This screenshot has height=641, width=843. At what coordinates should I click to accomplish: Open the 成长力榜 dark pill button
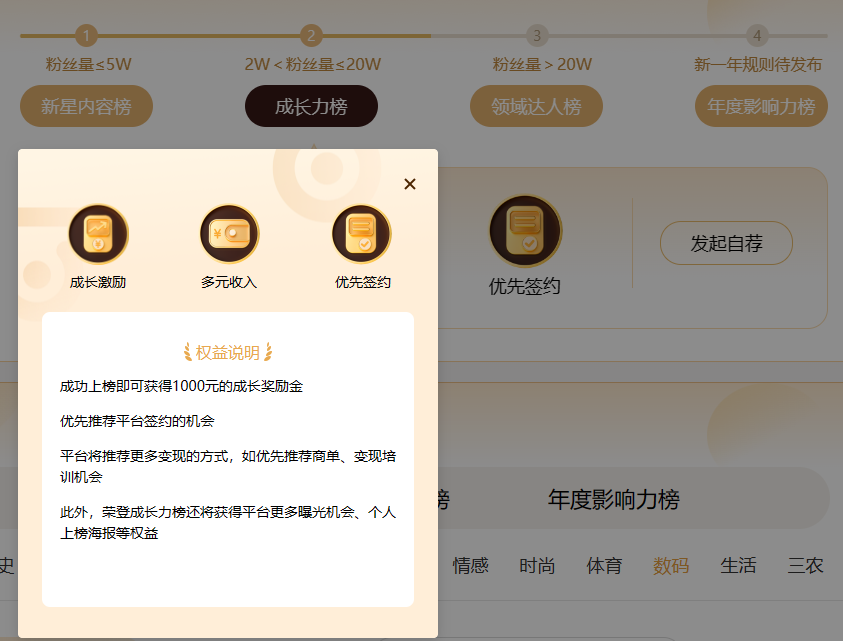point(311,106)
